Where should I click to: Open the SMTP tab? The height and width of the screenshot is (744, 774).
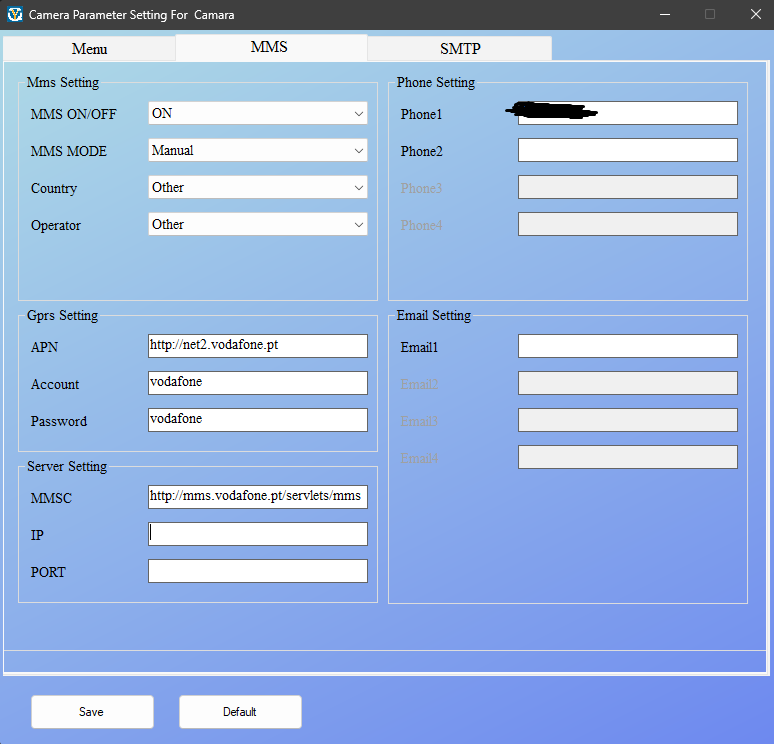click(460, 49)
